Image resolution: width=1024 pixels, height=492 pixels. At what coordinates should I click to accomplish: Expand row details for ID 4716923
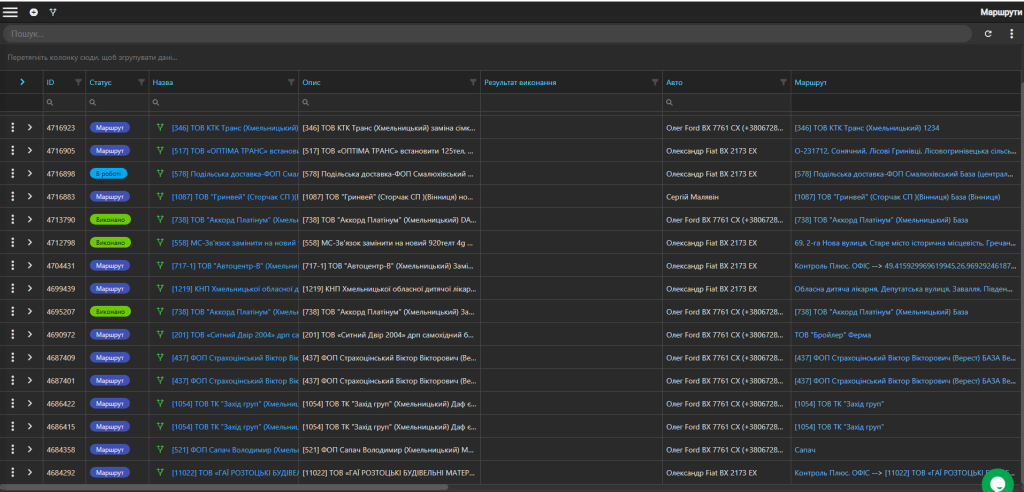point(29,127)
